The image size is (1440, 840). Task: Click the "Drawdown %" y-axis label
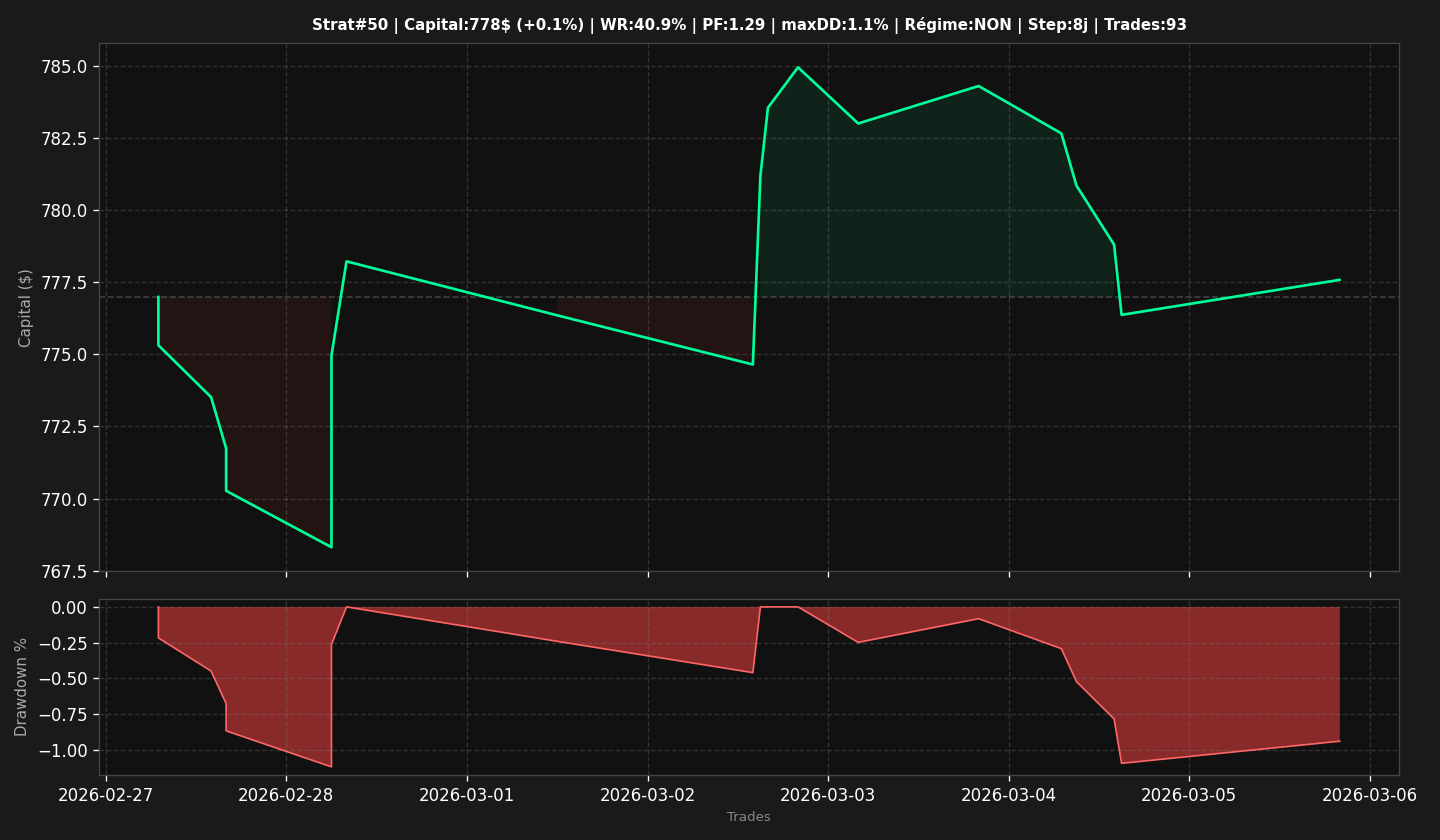(22, 687)
